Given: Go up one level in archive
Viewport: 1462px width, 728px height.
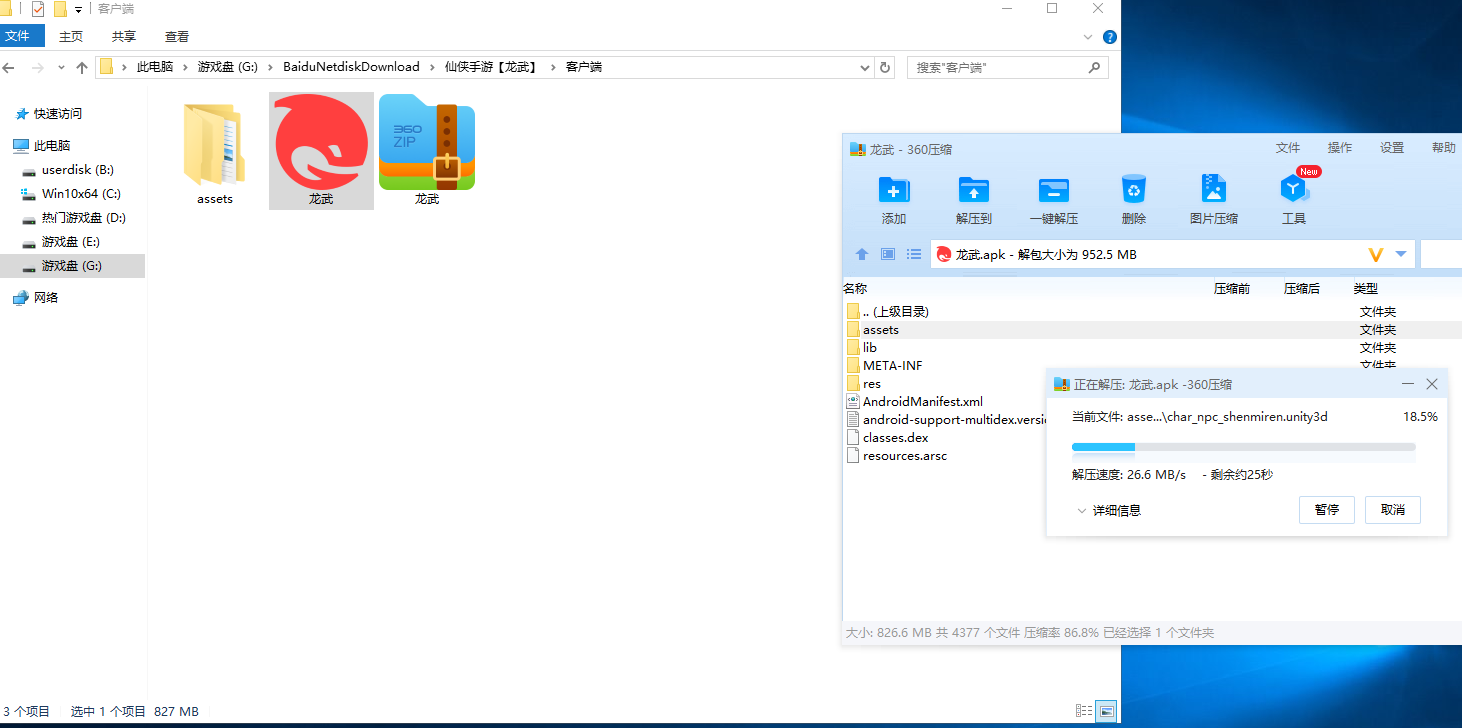Looking at the screenshot, I should 862,254.
